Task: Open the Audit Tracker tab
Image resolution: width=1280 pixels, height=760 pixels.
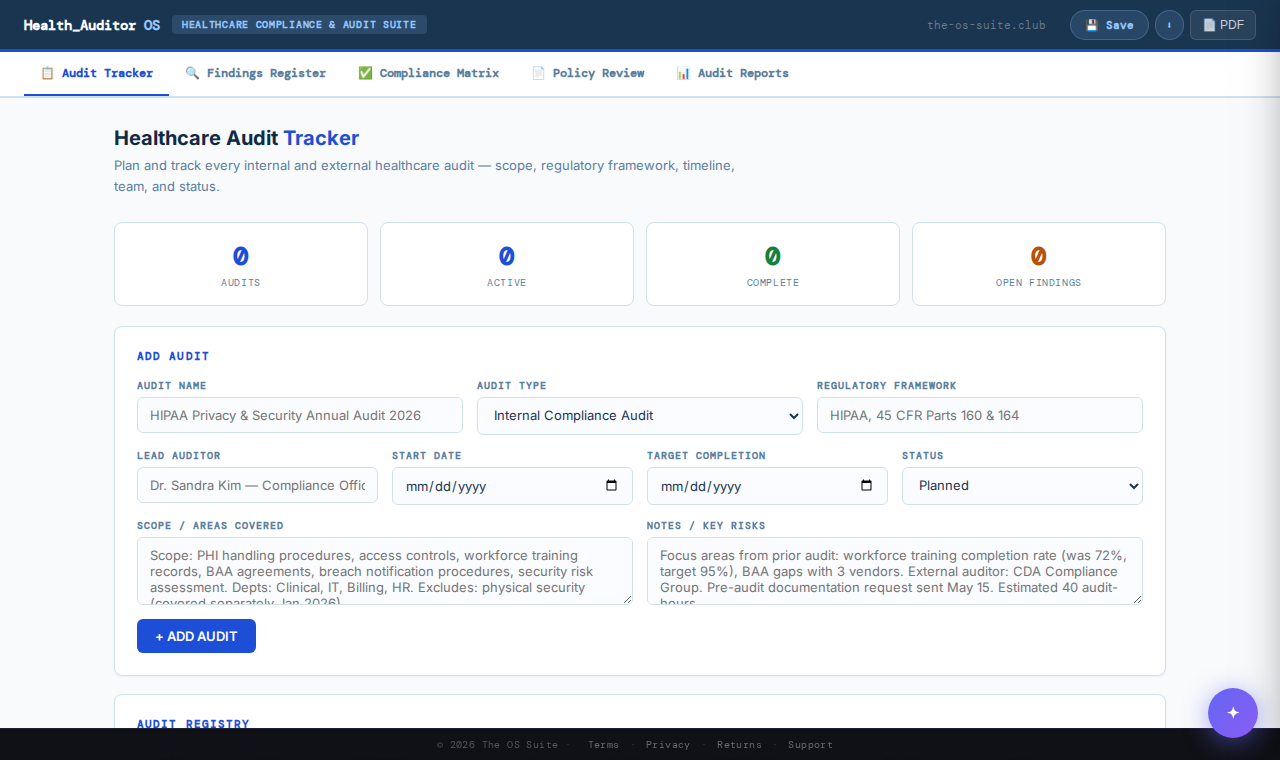Action: [96, 73]
